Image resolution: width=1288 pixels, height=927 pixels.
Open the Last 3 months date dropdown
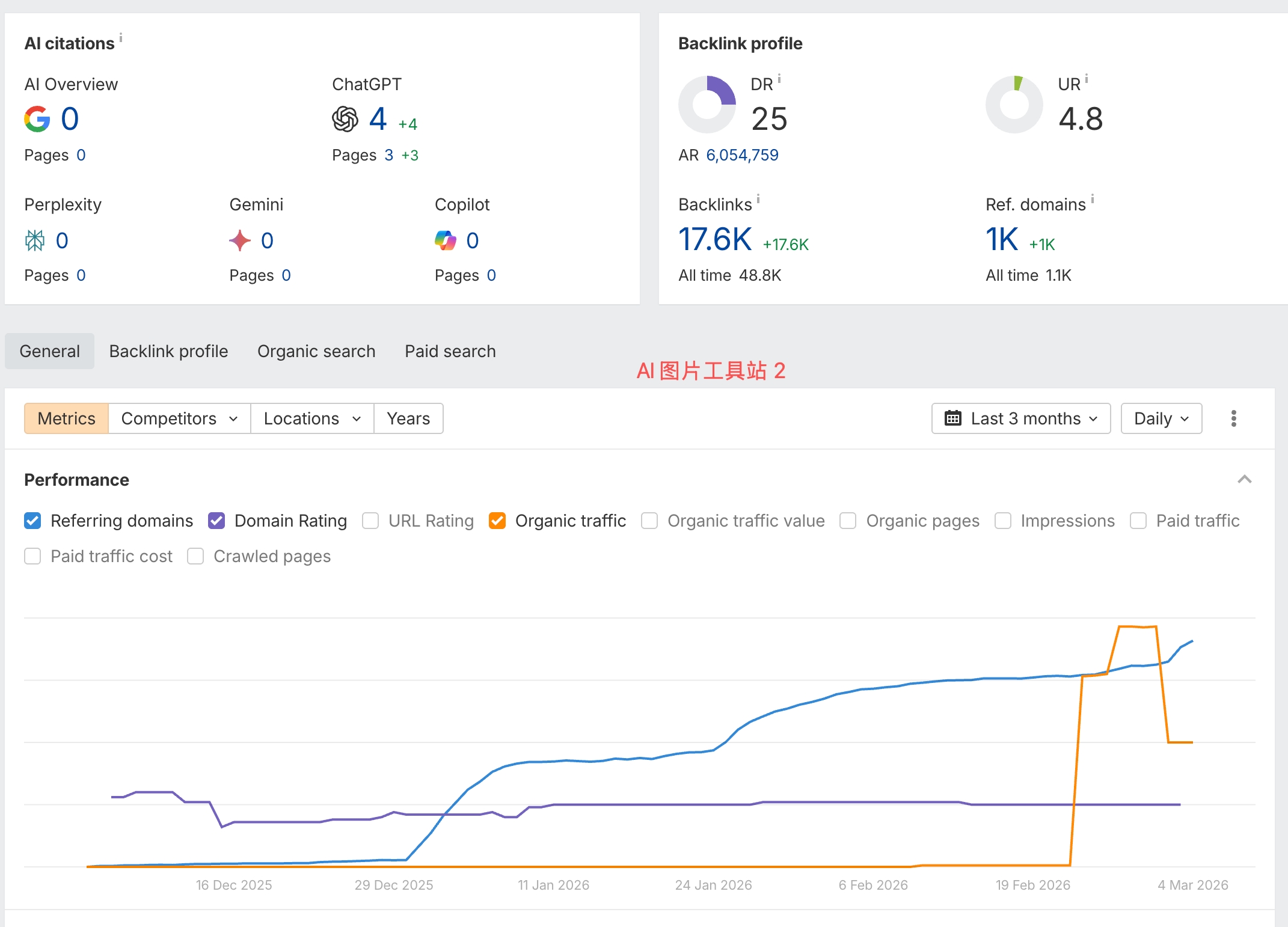pos(1021,418)
